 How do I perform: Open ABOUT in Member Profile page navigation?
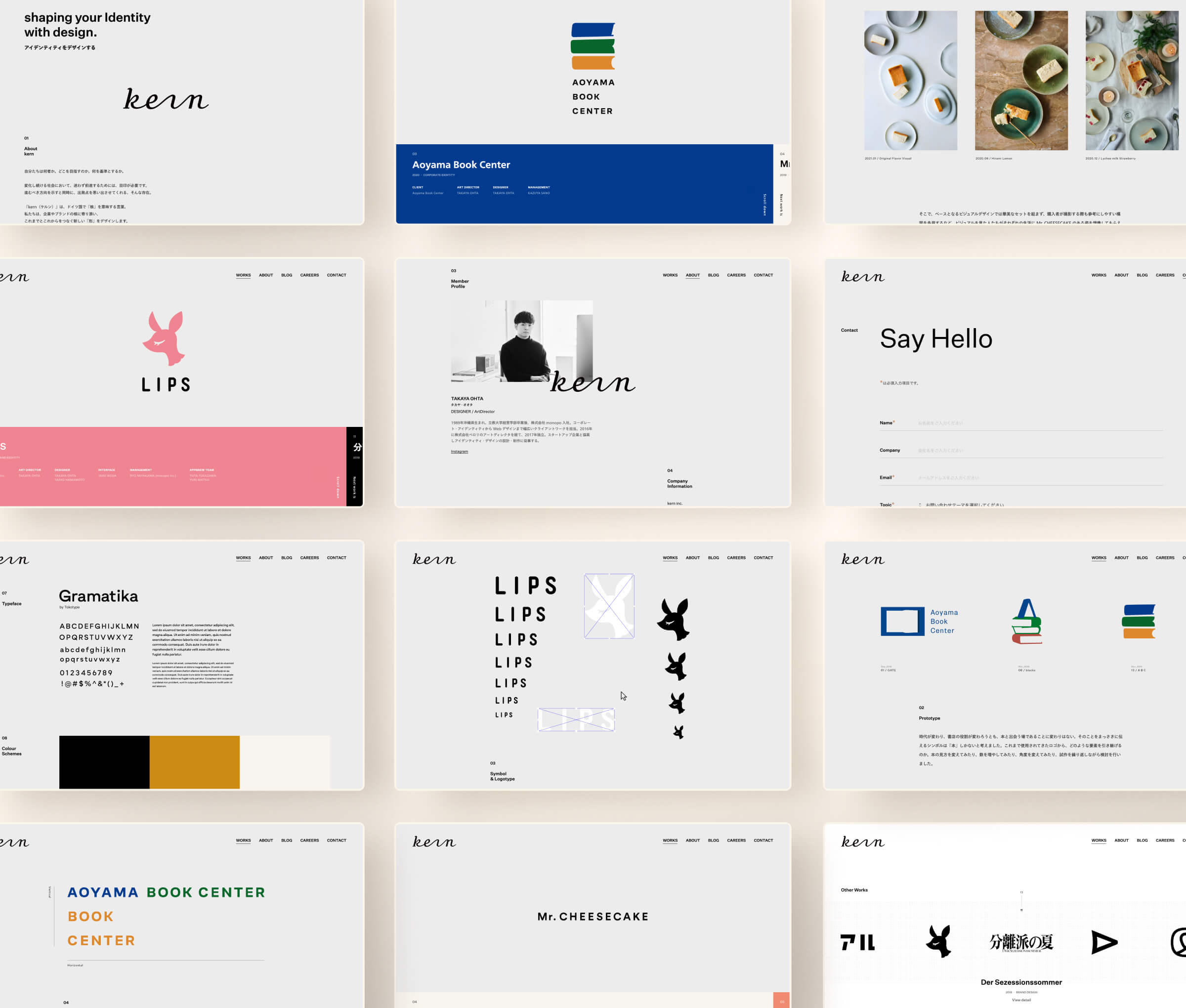[693, 275]
